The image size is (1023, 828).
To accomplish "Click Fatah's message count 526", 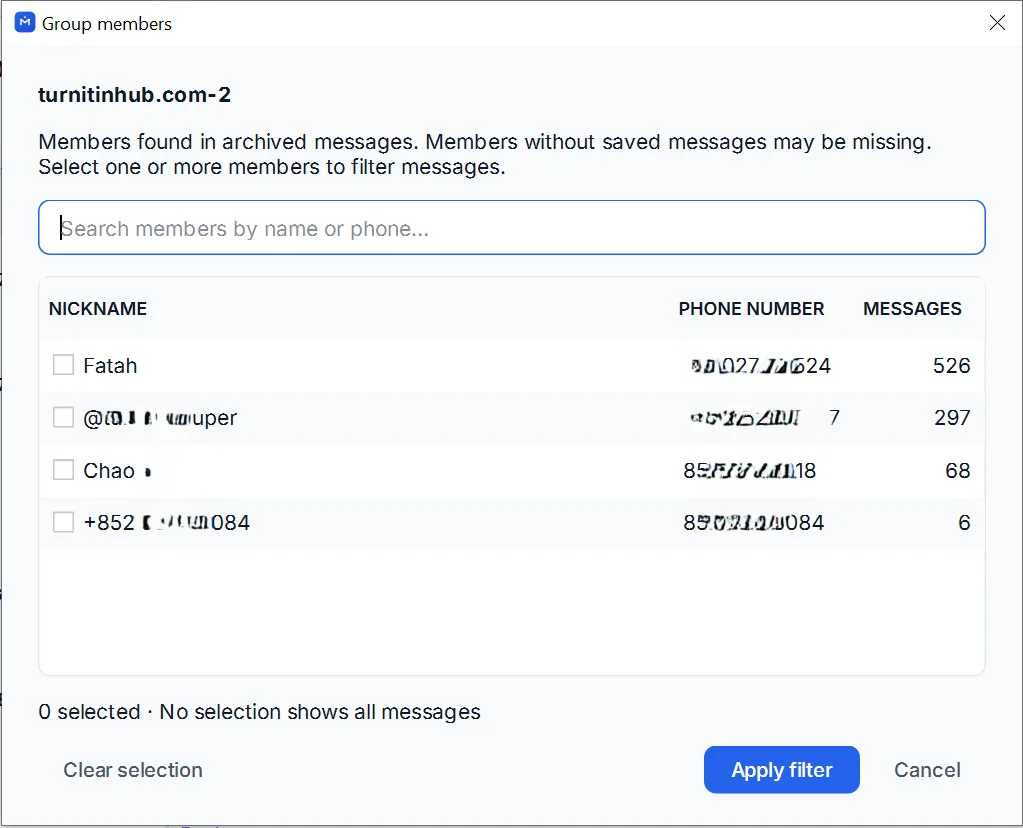I will tap(951, 365).
